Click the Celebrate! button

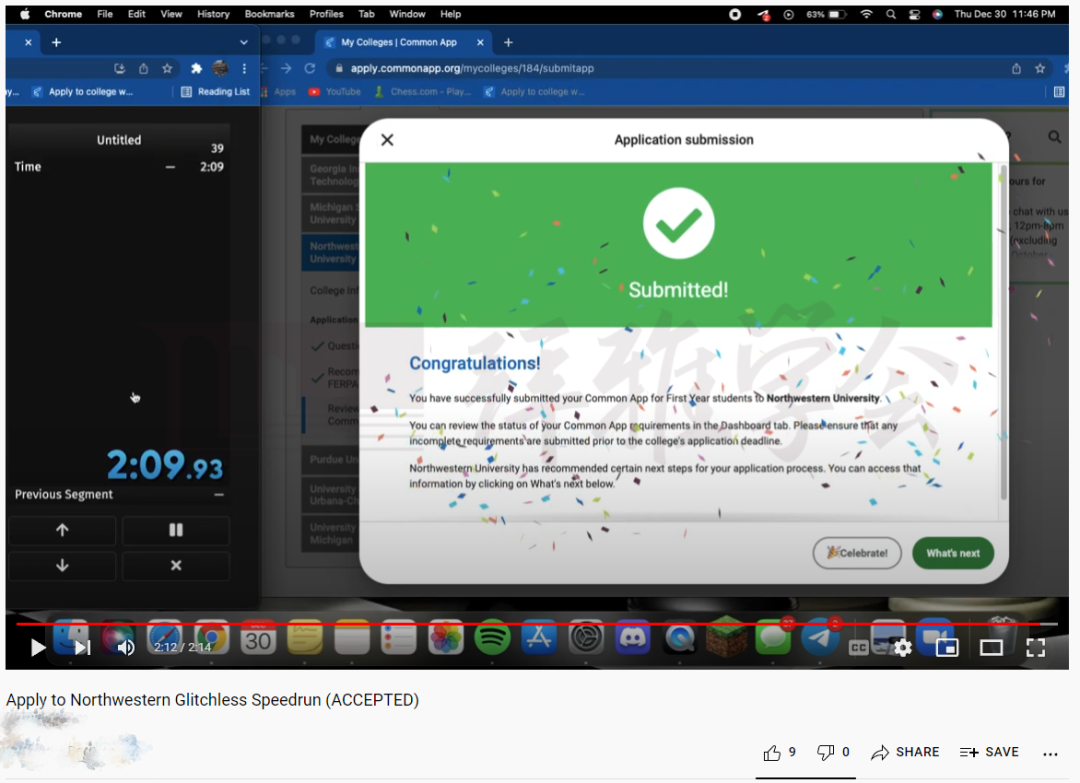coord(857,553)
